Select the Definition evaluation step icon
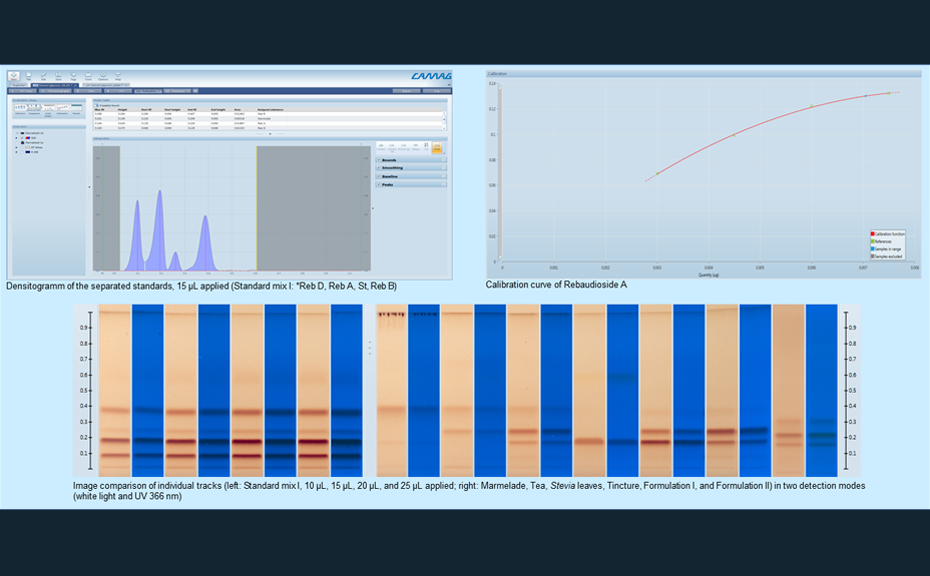The height and width of the screenshot is (576, 930). (20, 108)
